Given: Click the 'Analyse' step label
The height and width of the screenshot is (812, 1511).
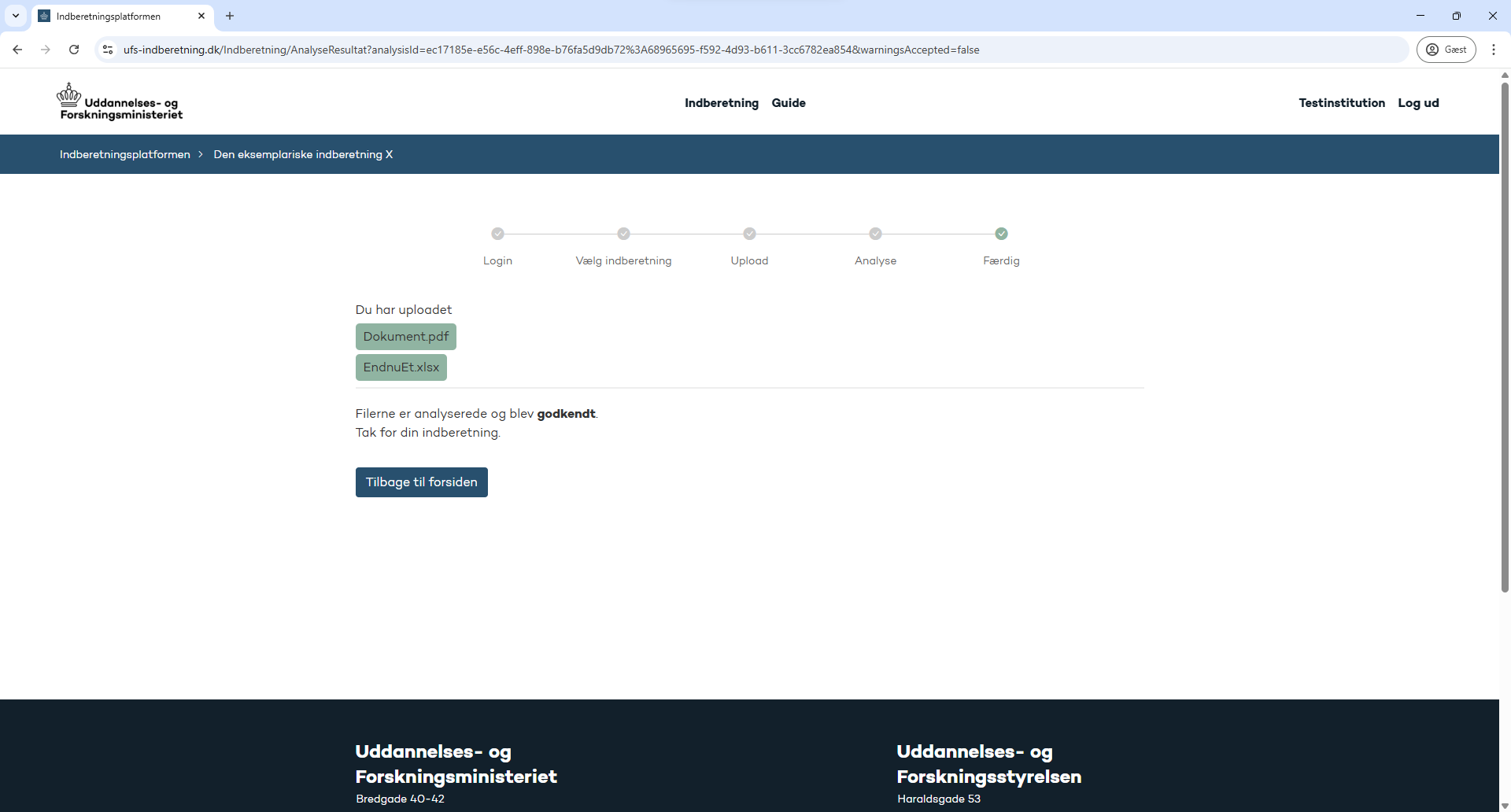Looking at the screenshot, I should [875, 260].
